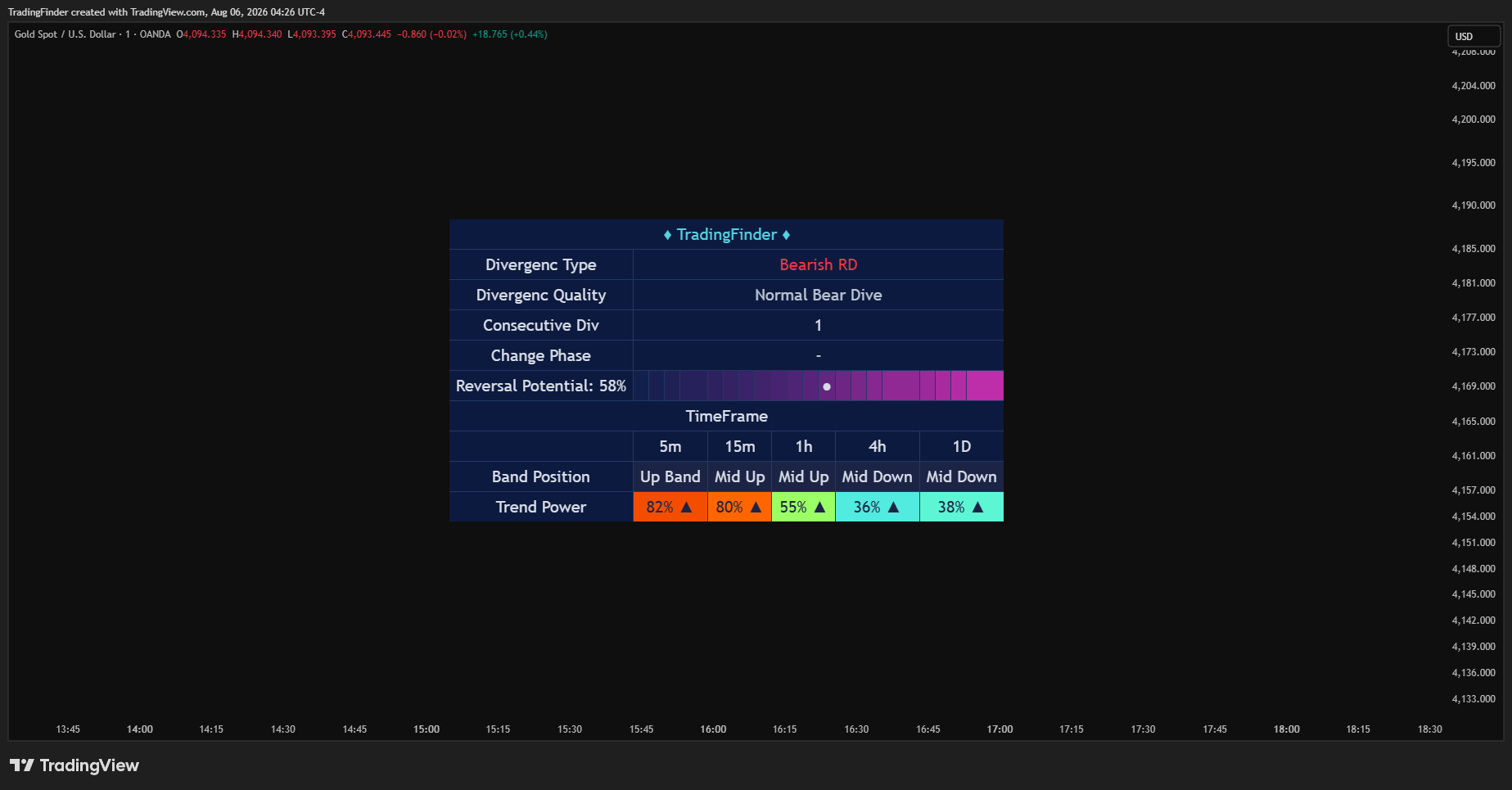Click the 55% trend power cell
1512x790 pixels.
coord(804,508)
